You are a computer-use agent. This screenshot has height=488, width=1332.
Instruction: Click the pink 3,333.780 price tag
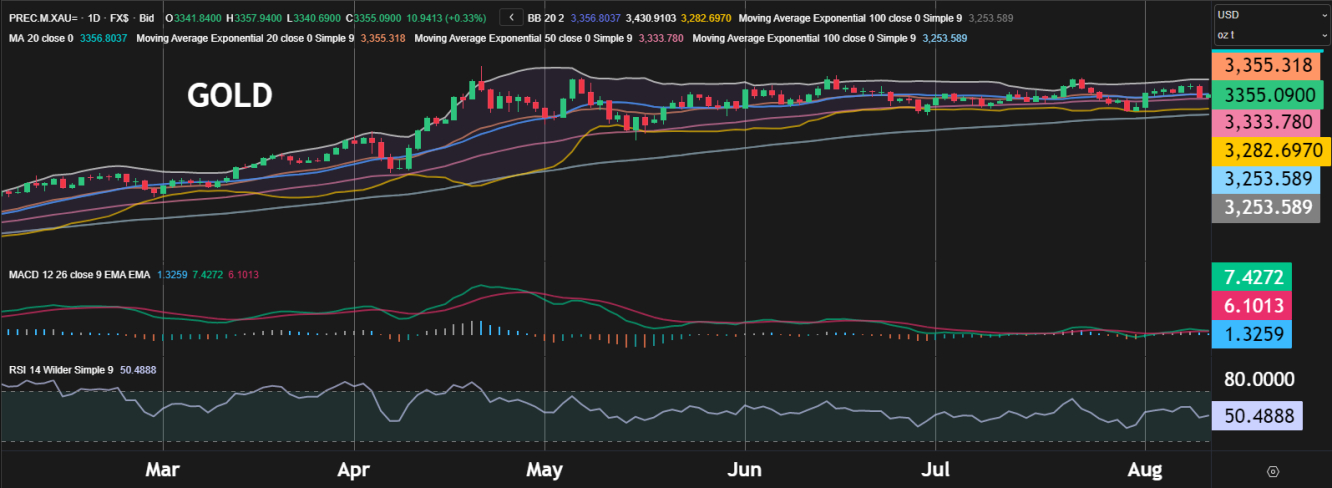point(1267,122)
